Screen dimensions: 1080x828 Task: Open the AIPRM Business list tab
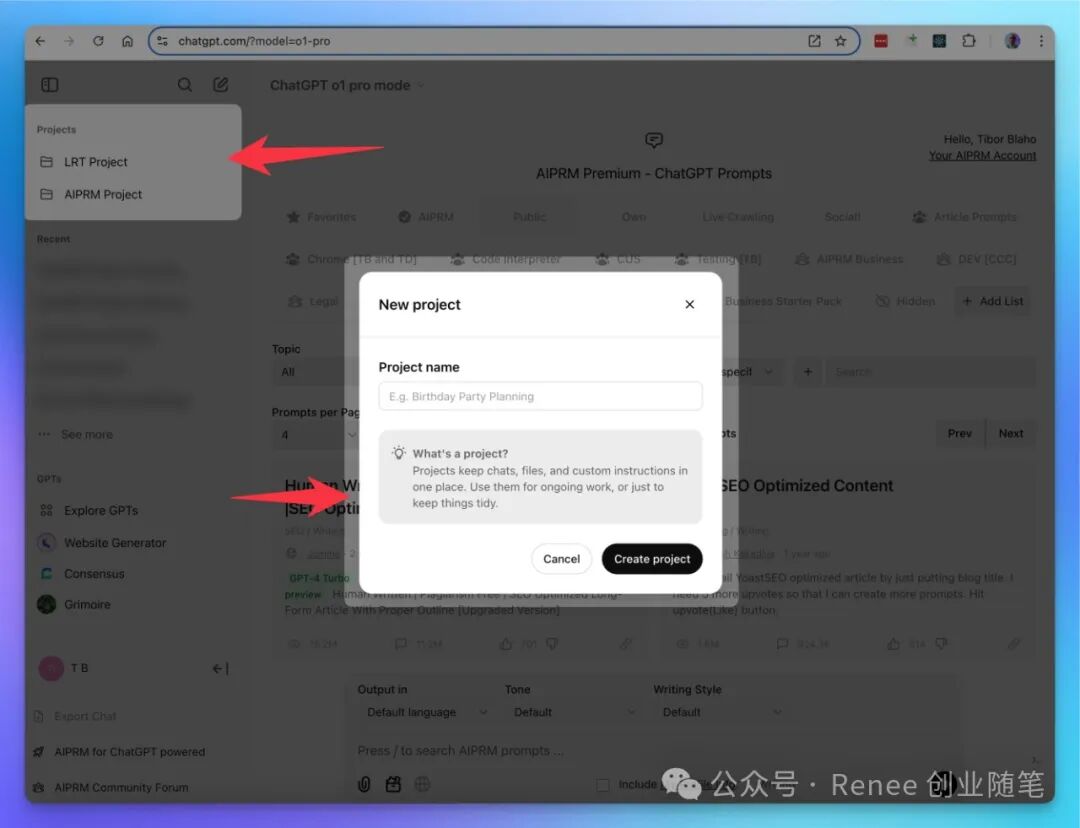coord(849,259)
